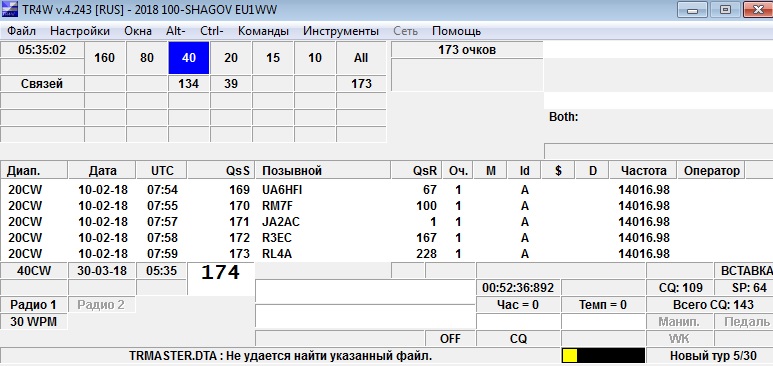
Task: Click the UTC column header
Action: (x=162, y=171)
